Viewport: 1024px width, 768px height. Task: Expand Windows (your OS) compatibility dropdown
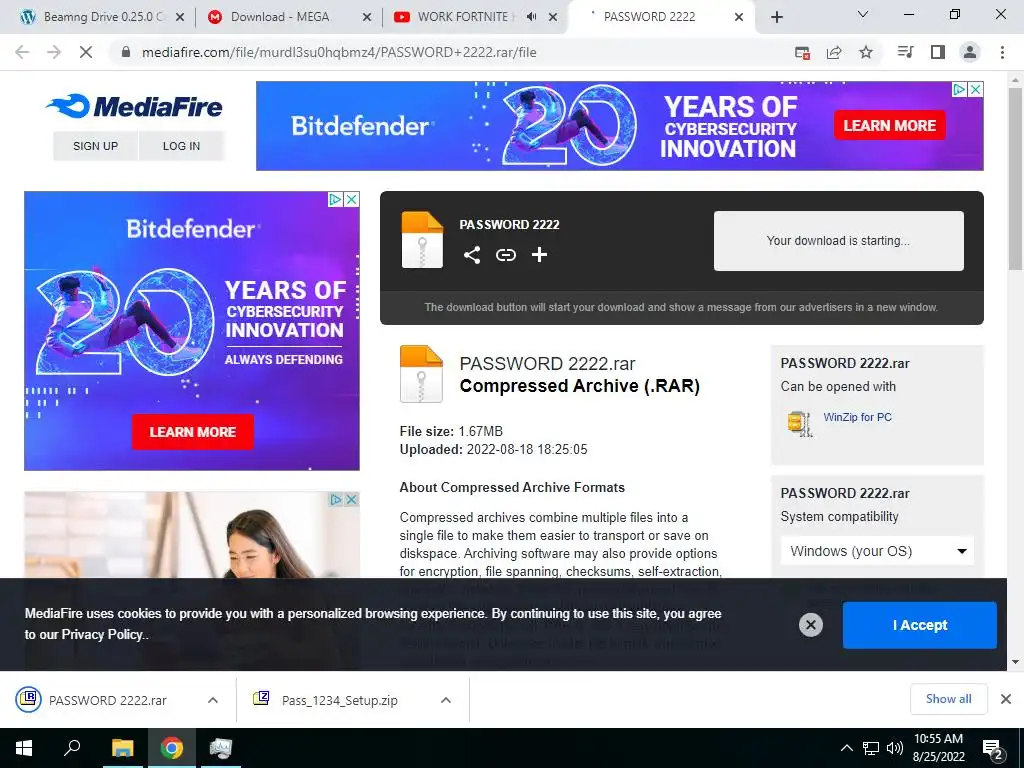877,551
